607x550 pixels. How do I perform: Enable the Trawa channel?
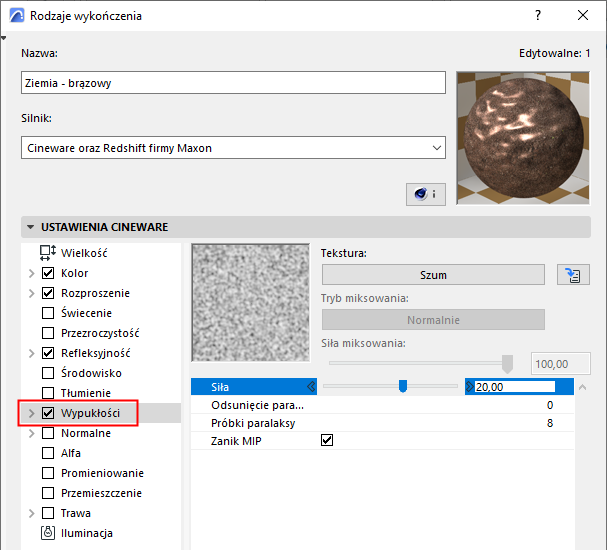pos(48,513)
